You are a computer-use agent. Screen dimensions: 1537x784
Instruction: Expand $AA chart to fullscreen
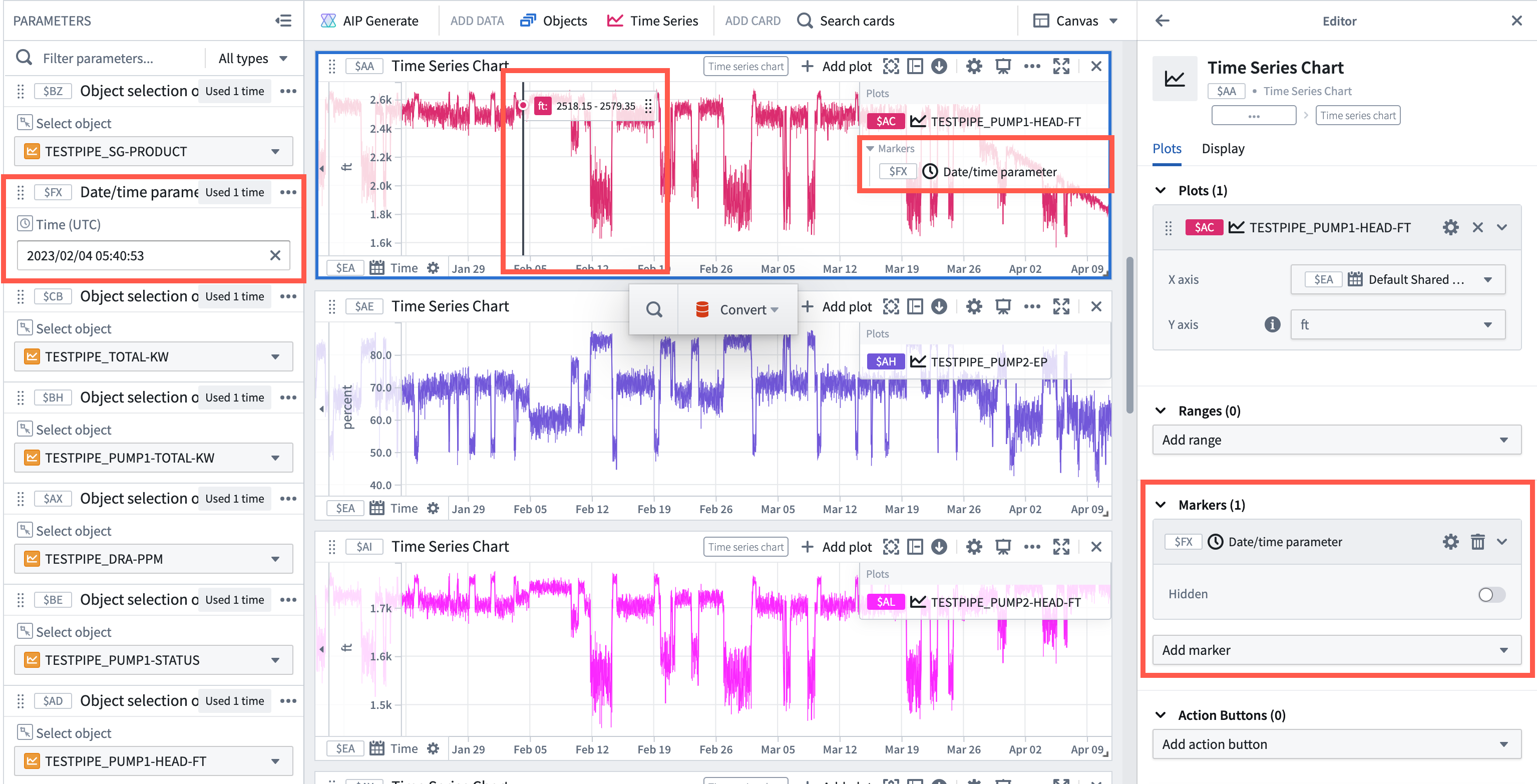pyautogui.click(x=1061, y=66)
